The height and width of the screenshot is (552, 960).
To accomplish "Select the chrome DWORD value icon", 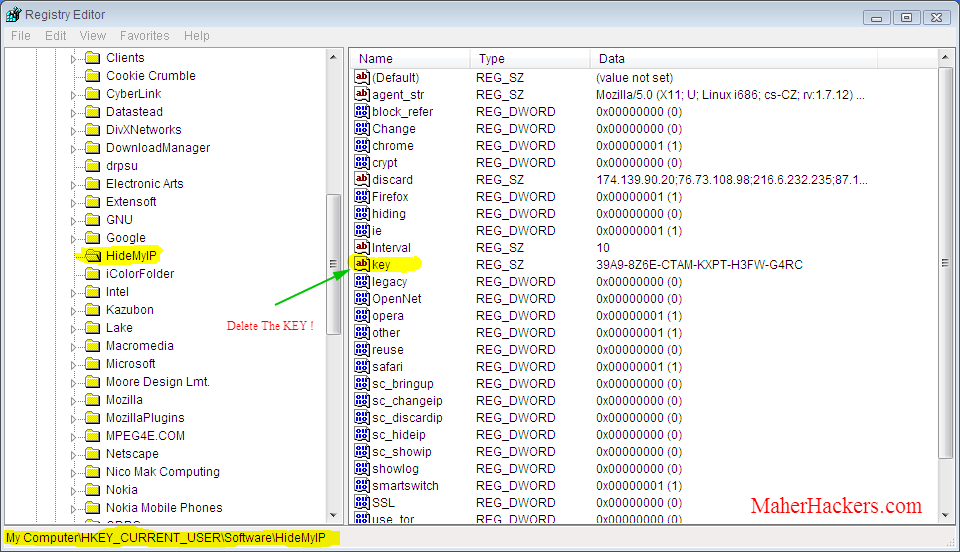I will click(362, 146).
